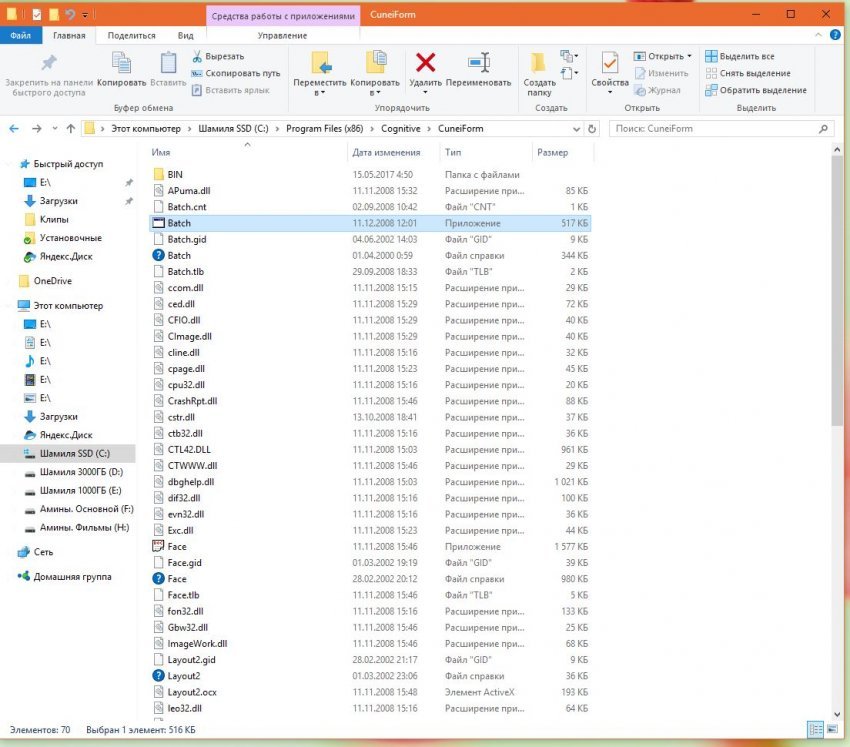
Task: Switch to large icons view in status bar
Action: coord(832,729)
